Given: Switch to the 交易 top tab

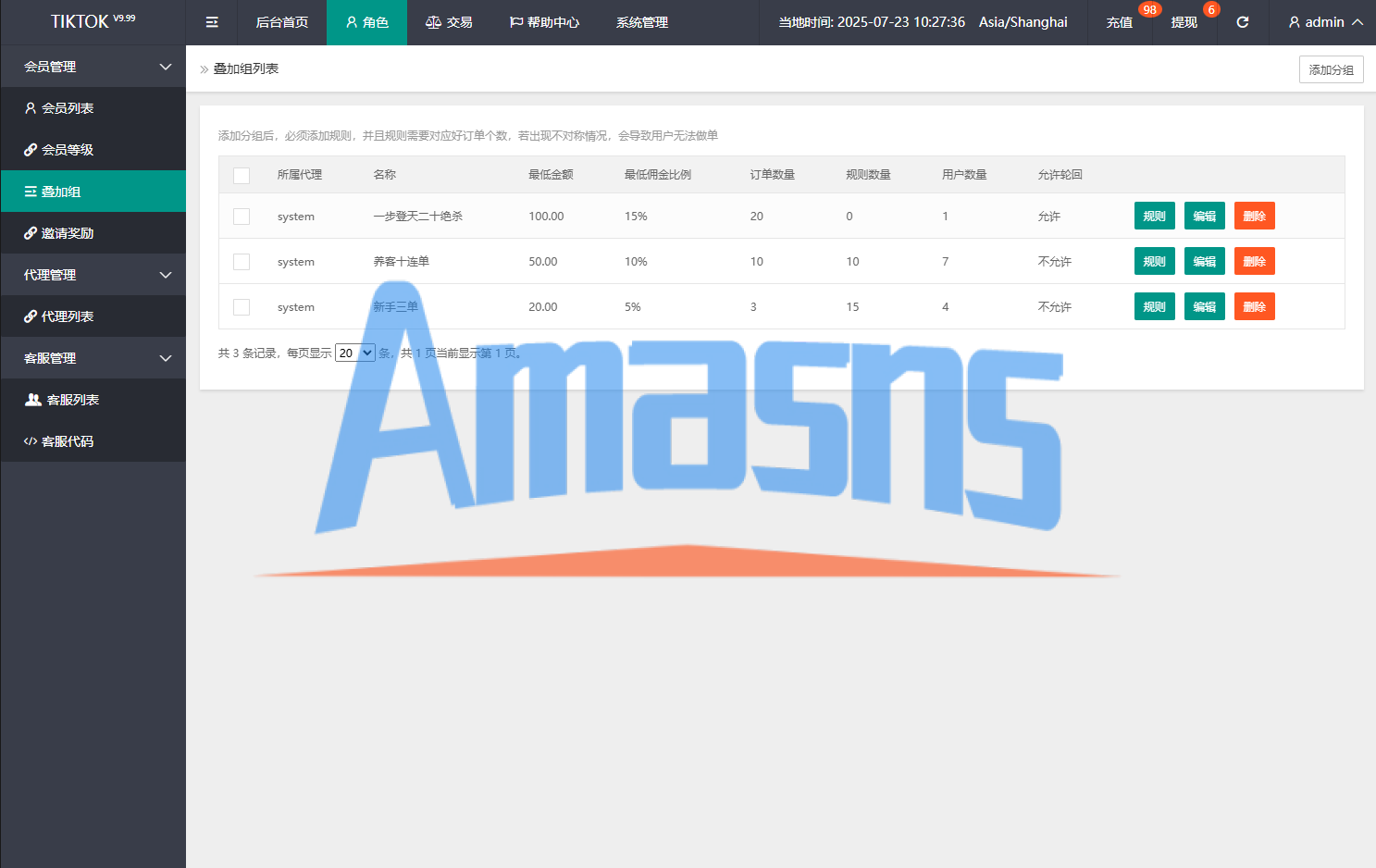Looking at the screenshot, I should (449, 22).
